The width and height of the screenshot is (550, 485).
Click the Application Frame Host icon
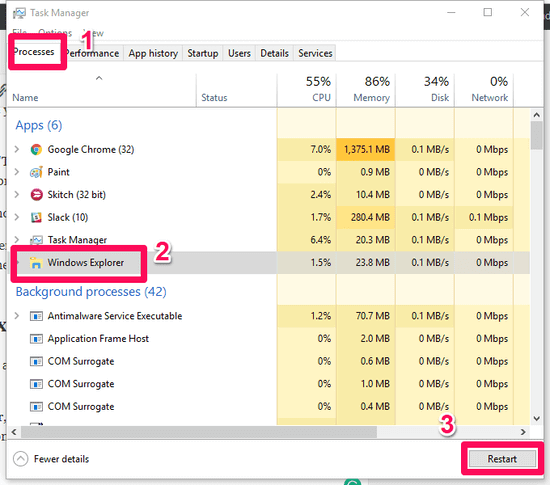tap(36, 339)
